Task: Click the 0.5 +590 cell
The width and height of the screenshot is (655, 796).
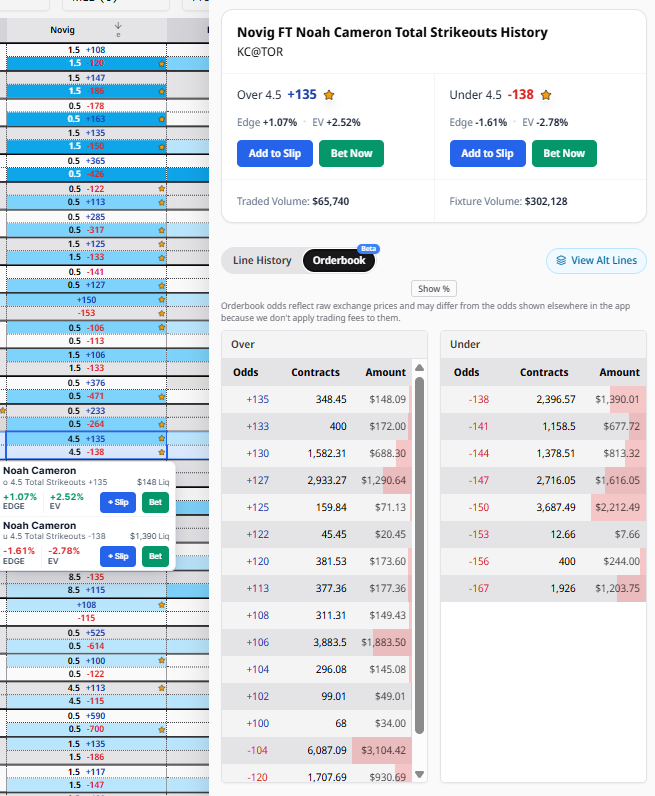Action: [x=86, y=716]
